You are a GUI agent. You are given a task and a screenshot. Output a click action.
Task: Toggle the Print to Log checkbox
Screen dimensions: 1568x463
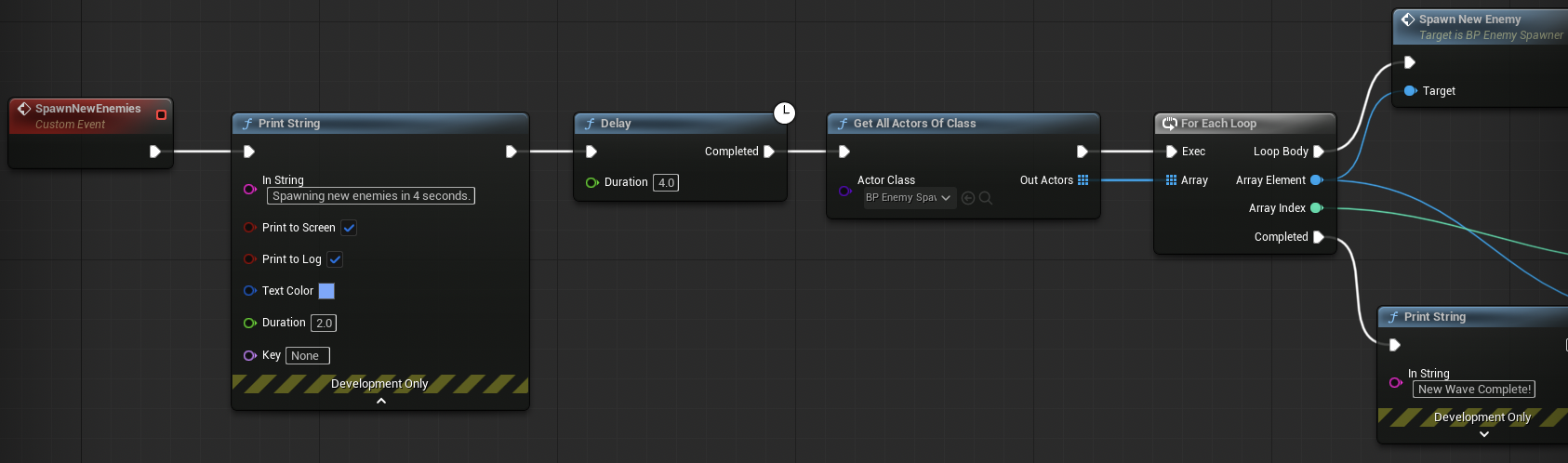(335, 259)
